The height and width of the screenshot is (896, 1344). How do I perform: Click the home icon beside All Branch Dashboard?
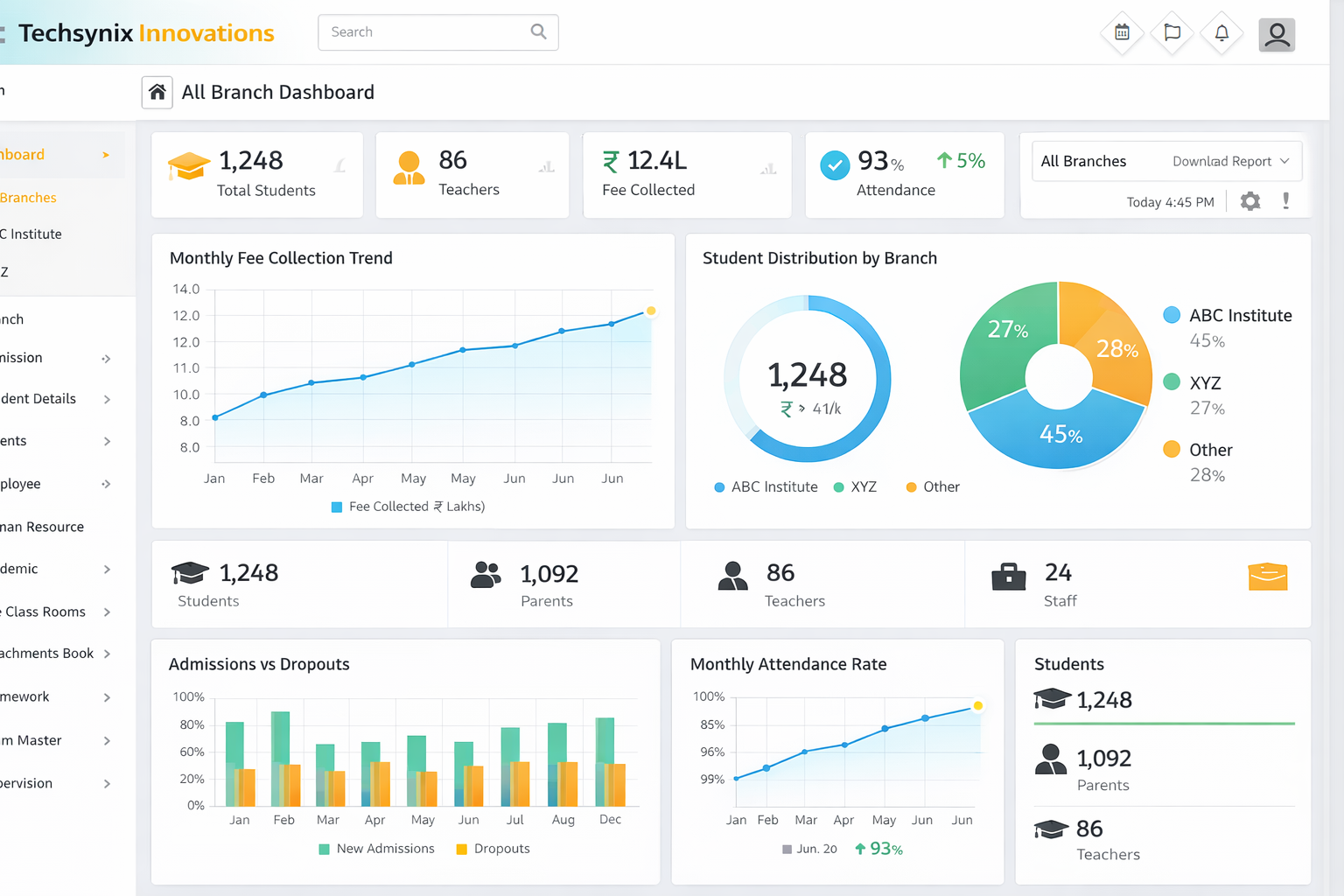point(157,92)
